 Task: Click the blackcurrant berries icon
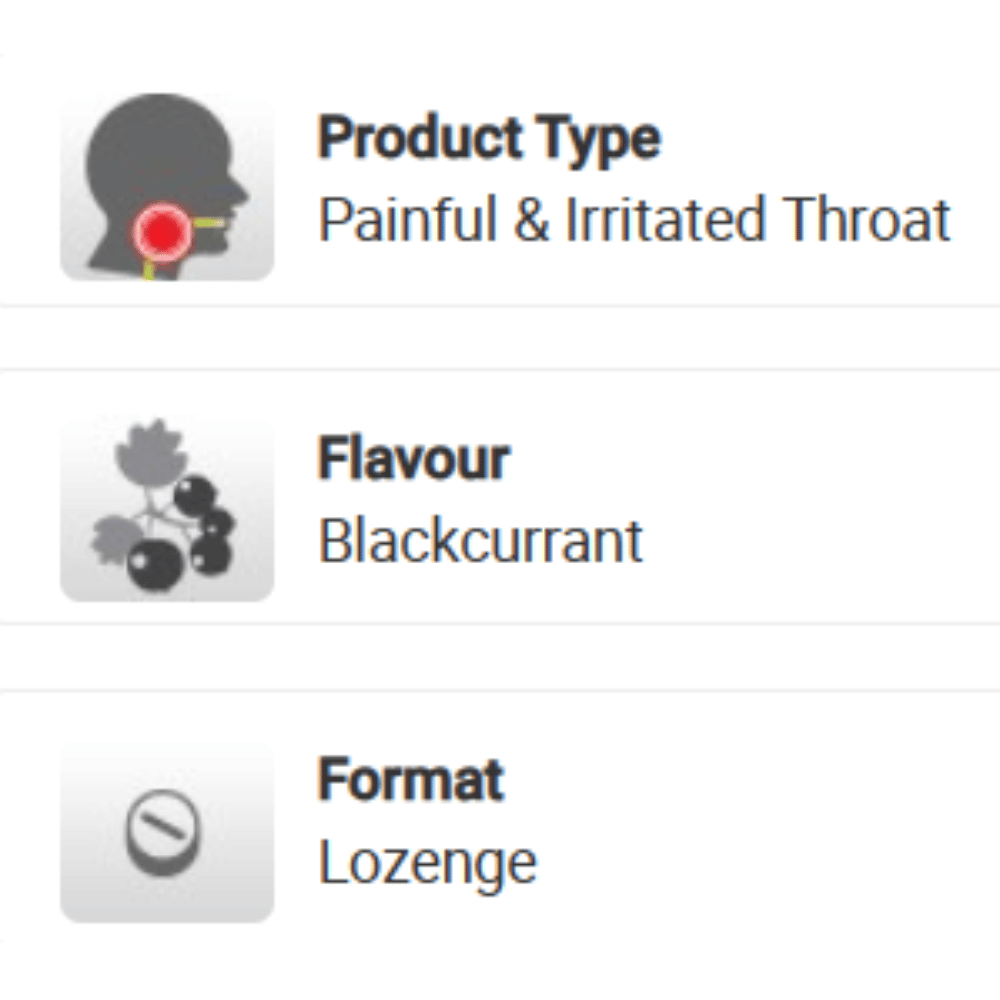pos(167,509)
